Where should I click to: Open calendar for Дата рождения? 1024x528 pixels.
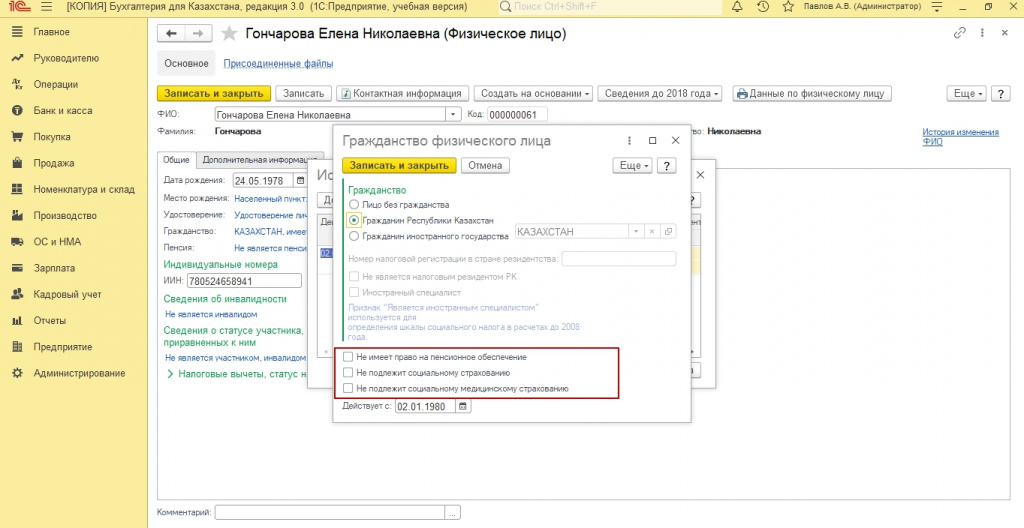click(x=300, y=180)
